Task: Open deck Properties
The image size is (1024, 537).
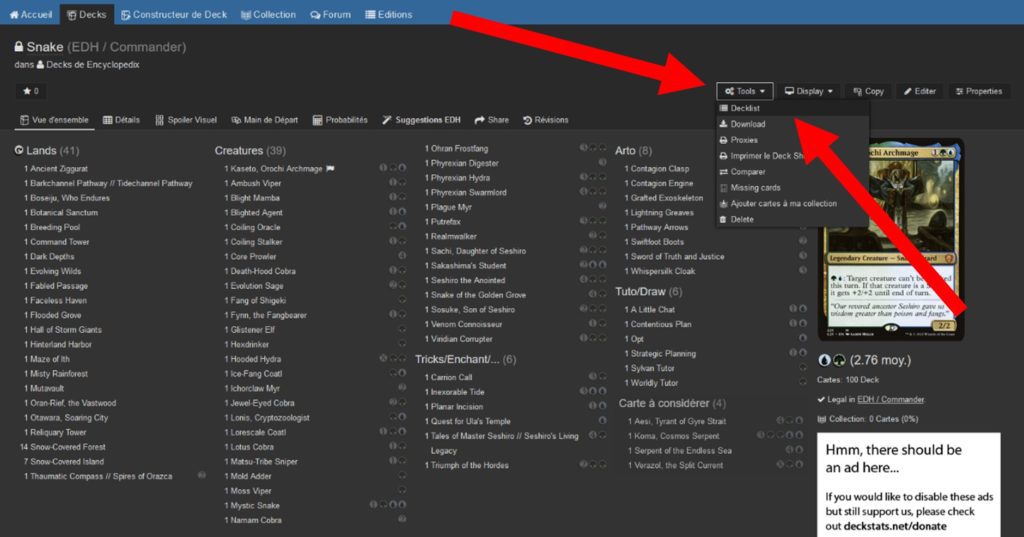Action: click(978, 91)
